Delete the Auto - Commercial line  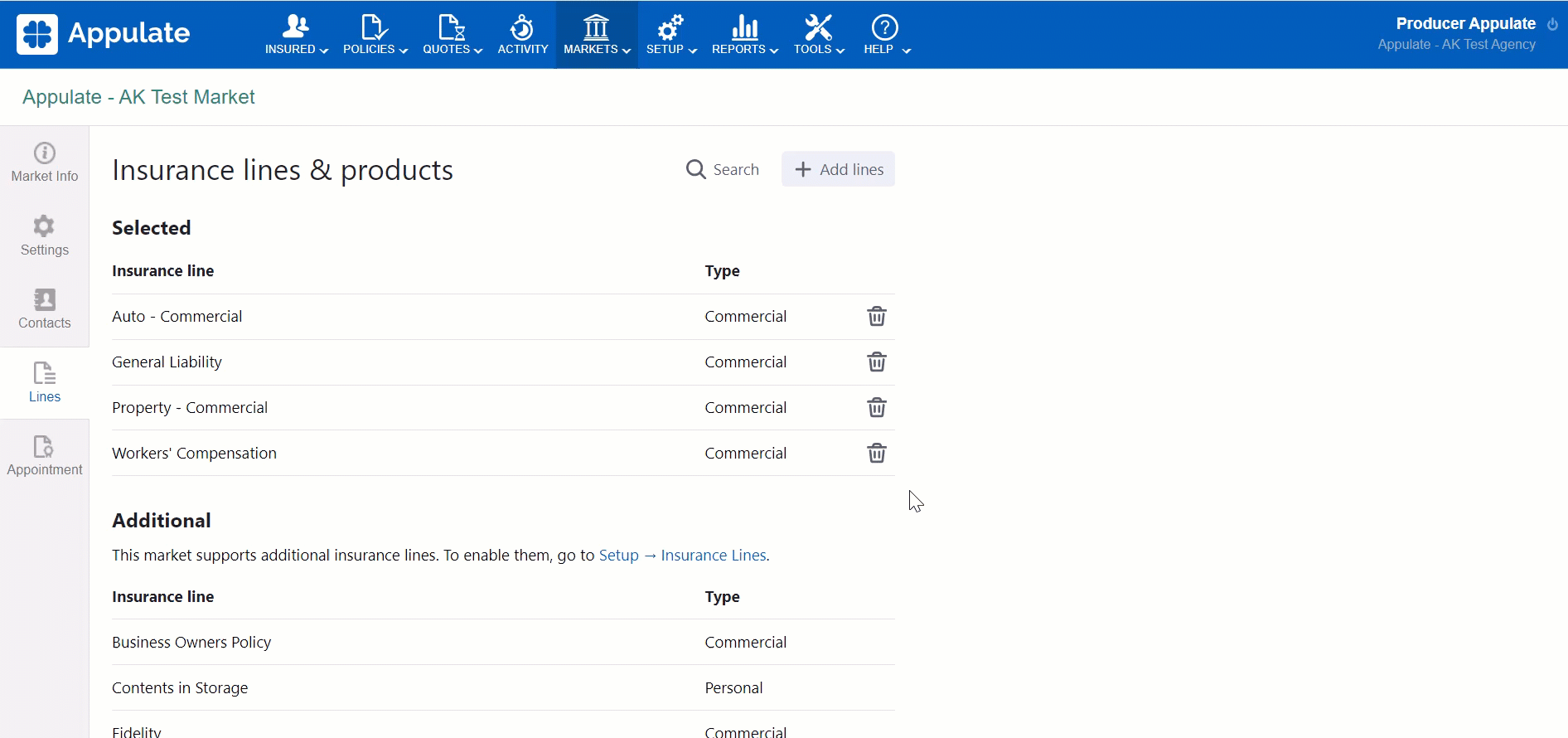876,317
